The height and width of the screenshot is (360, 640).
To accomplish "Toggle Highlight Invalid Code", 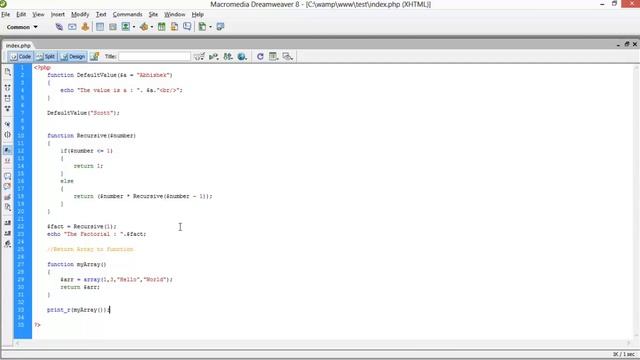I will (x=7, y=161).
